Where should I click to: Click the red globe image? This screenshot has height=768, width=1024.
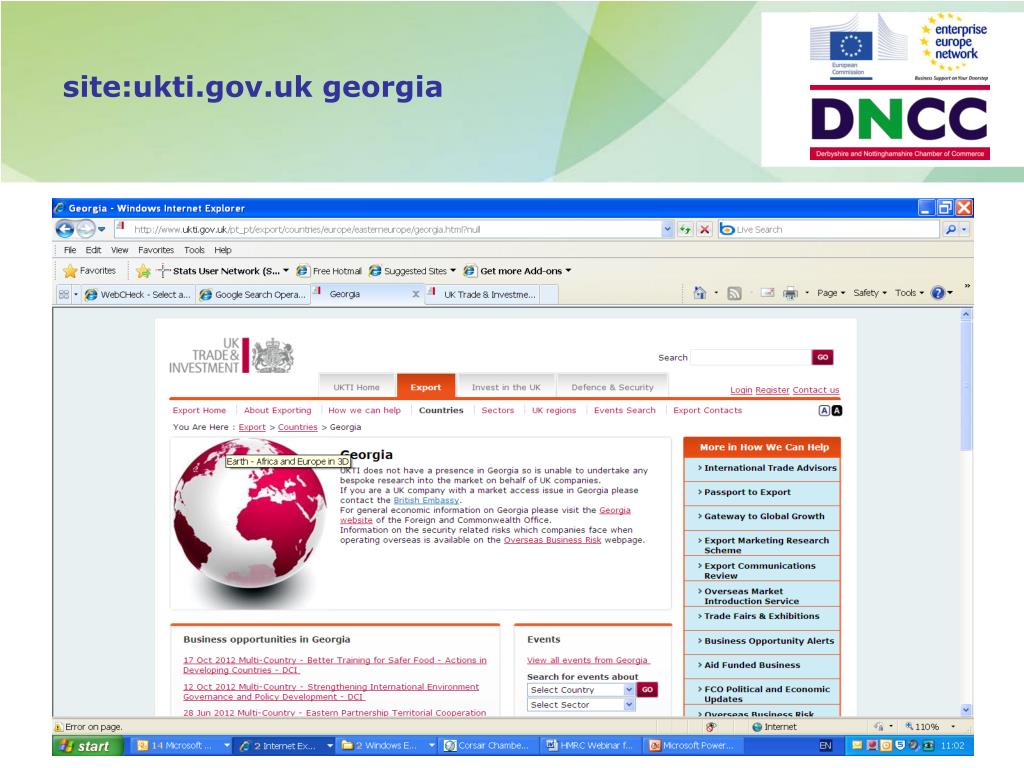point(249,513)
